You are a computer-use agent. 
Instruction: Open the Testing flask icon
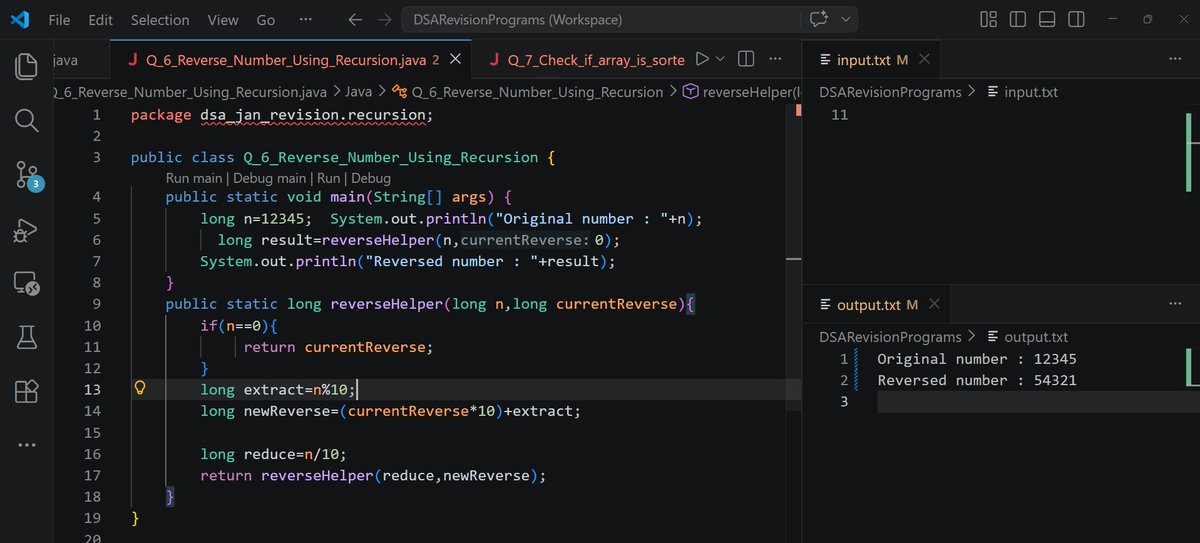(26, 338)
